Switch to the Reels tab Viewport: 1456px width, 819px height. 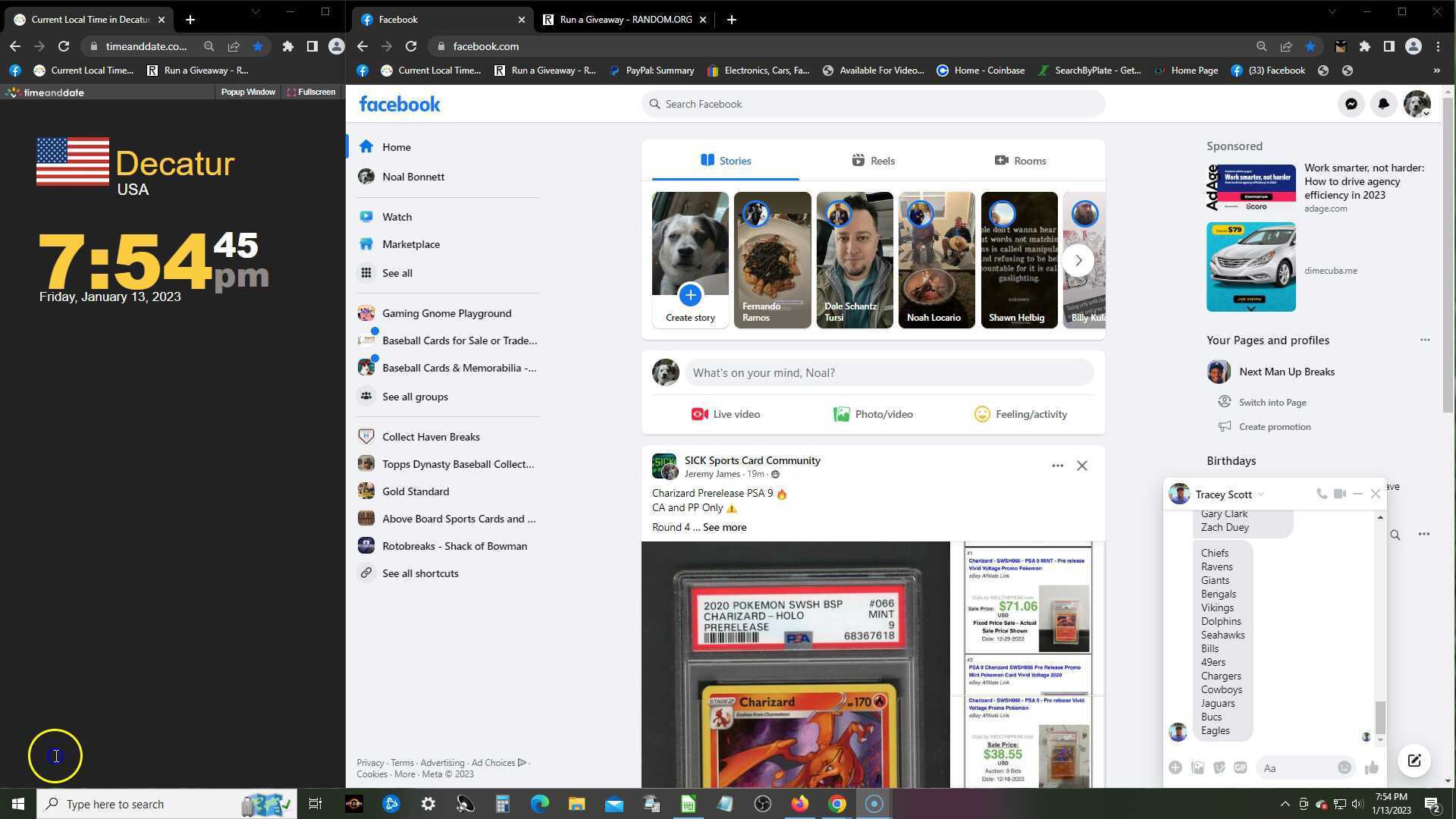[x=873, y=161]
